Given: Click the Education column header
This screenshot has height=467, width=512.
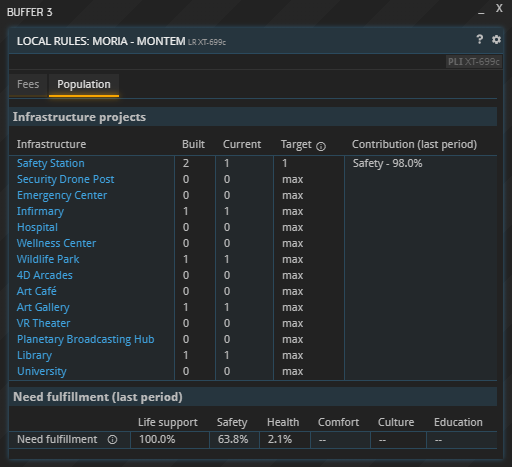Looking at the screenshot, I should click(x=458, y=422).
